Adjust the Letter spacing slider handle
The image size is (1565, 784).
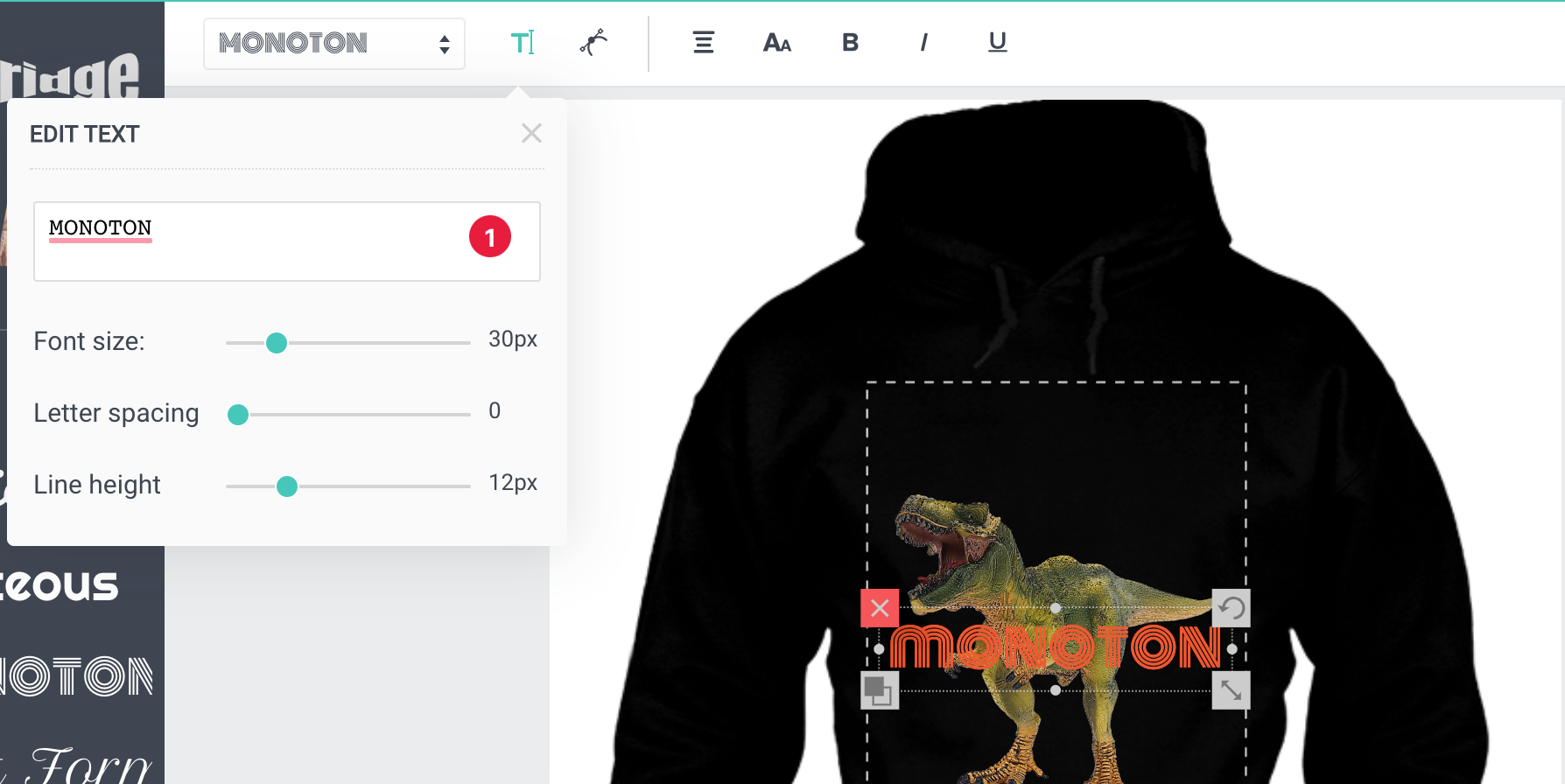coord(238,415)
